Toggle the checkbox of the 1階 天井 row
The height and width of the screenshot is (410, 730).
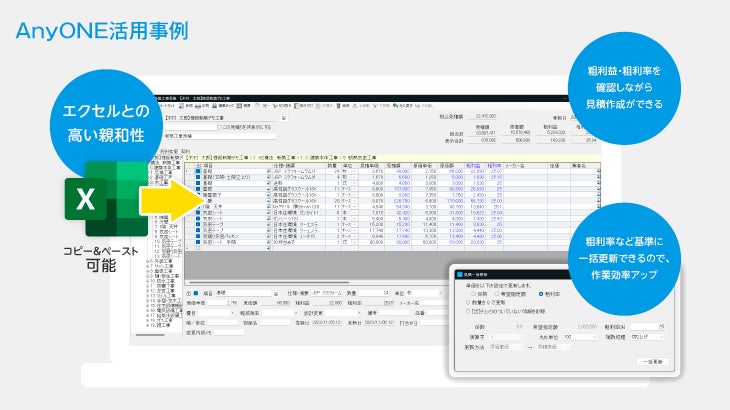coord(198,207)
